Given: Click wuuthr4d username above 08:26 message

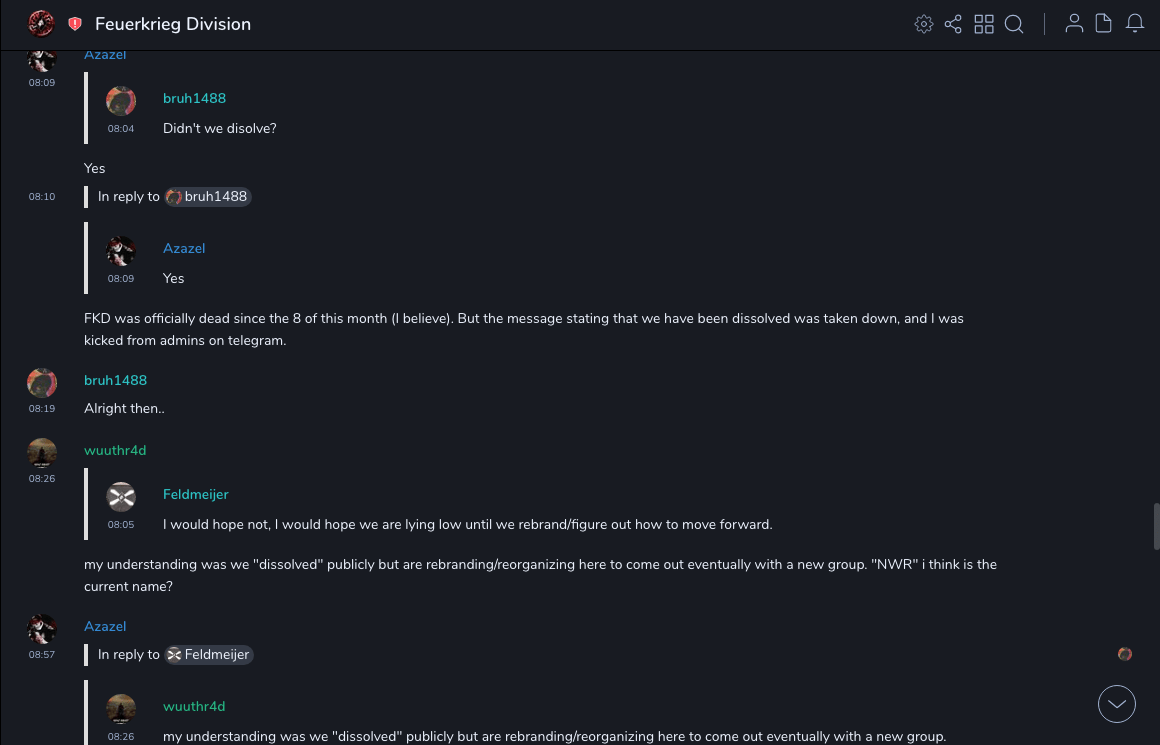Looking at the screenshot, I should coord(115,450).
